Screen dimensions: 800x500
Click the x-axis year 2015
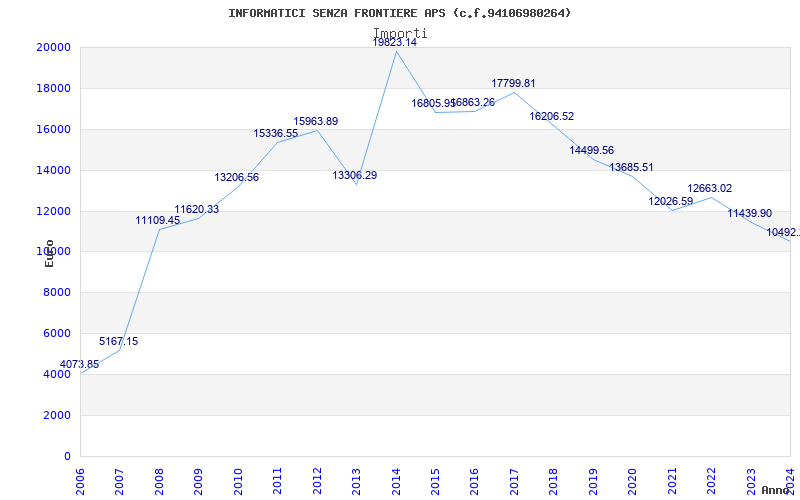coord(435,481)
